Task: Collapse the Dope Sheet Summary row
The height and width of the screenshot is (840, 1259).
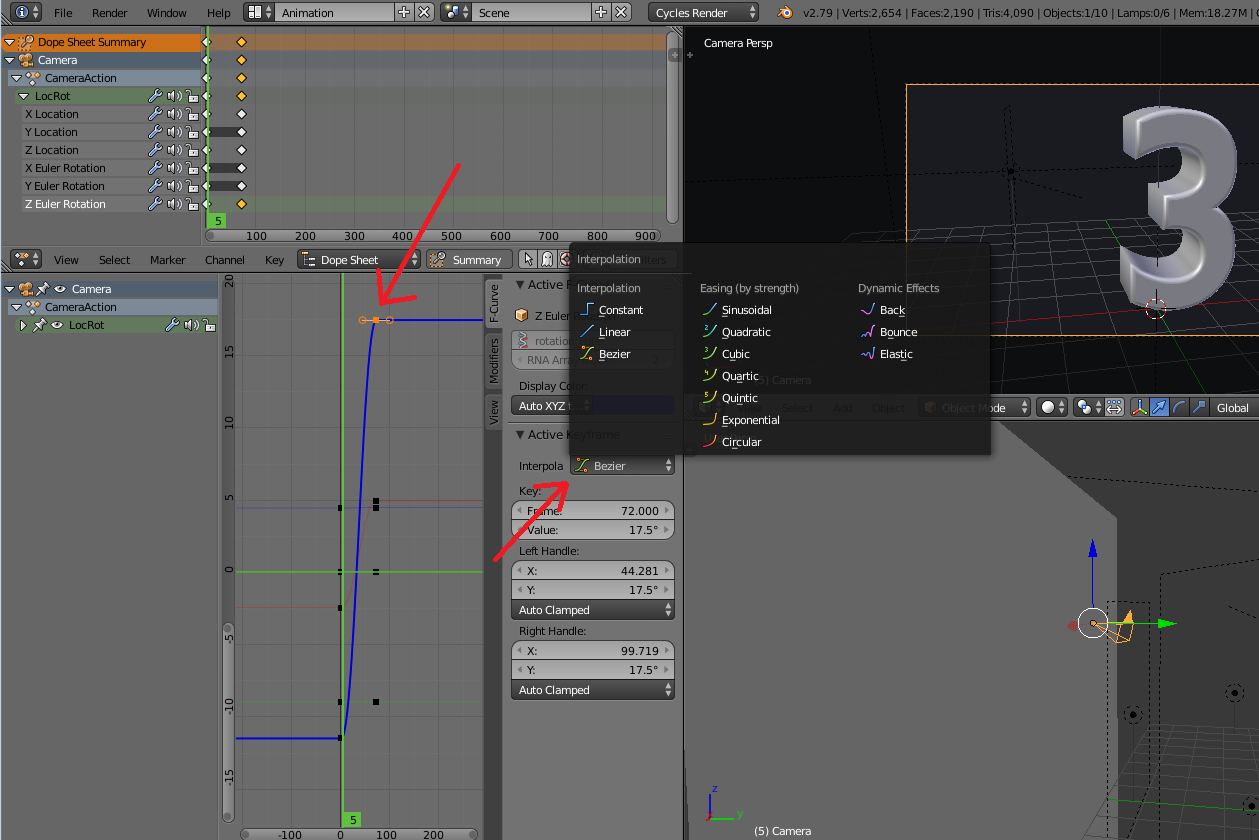Action: 10,42
